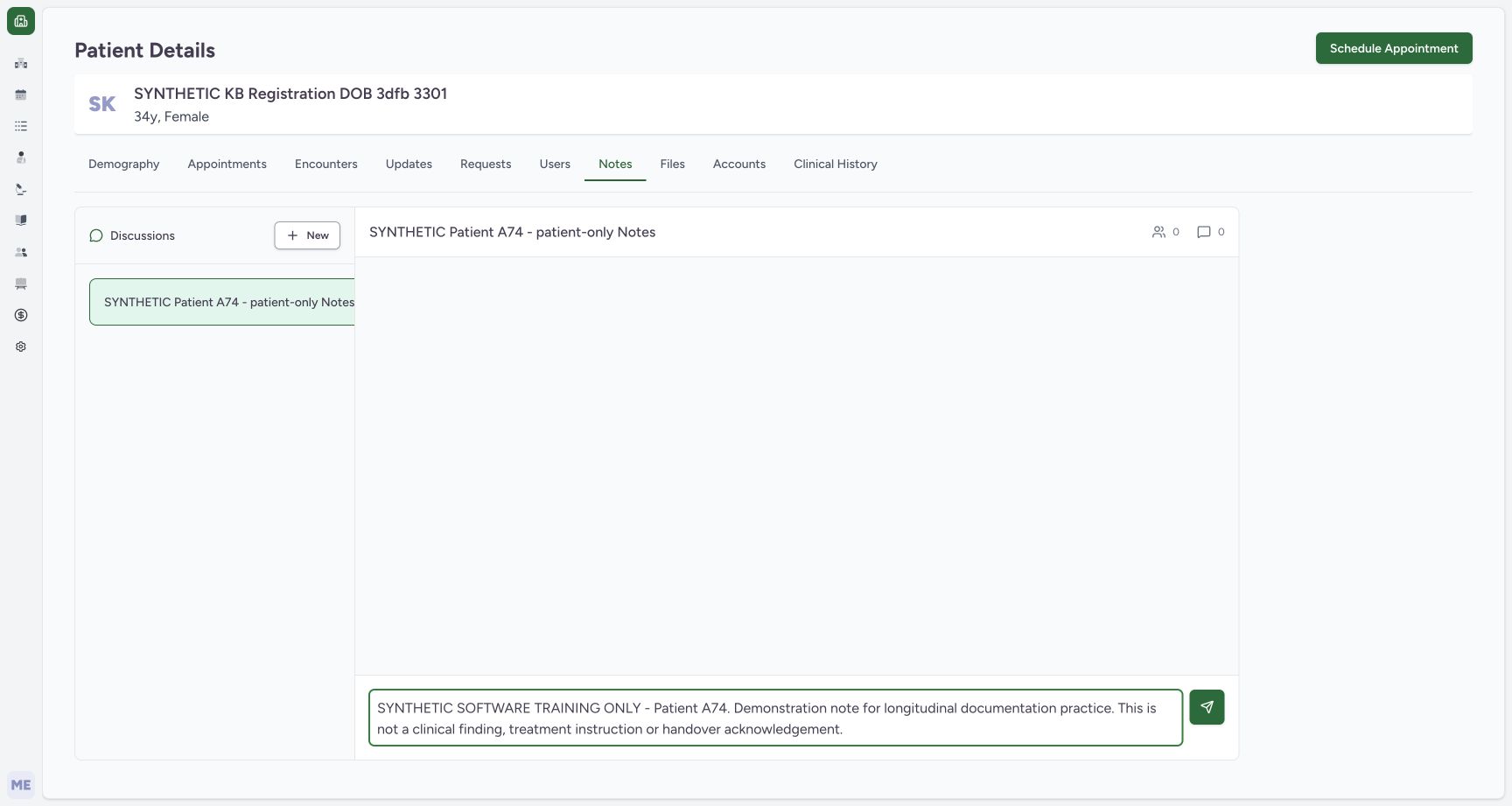The width and height of the screenshot is (1512, 806).
Task: Switch to the Users tab
Action: 555,164
